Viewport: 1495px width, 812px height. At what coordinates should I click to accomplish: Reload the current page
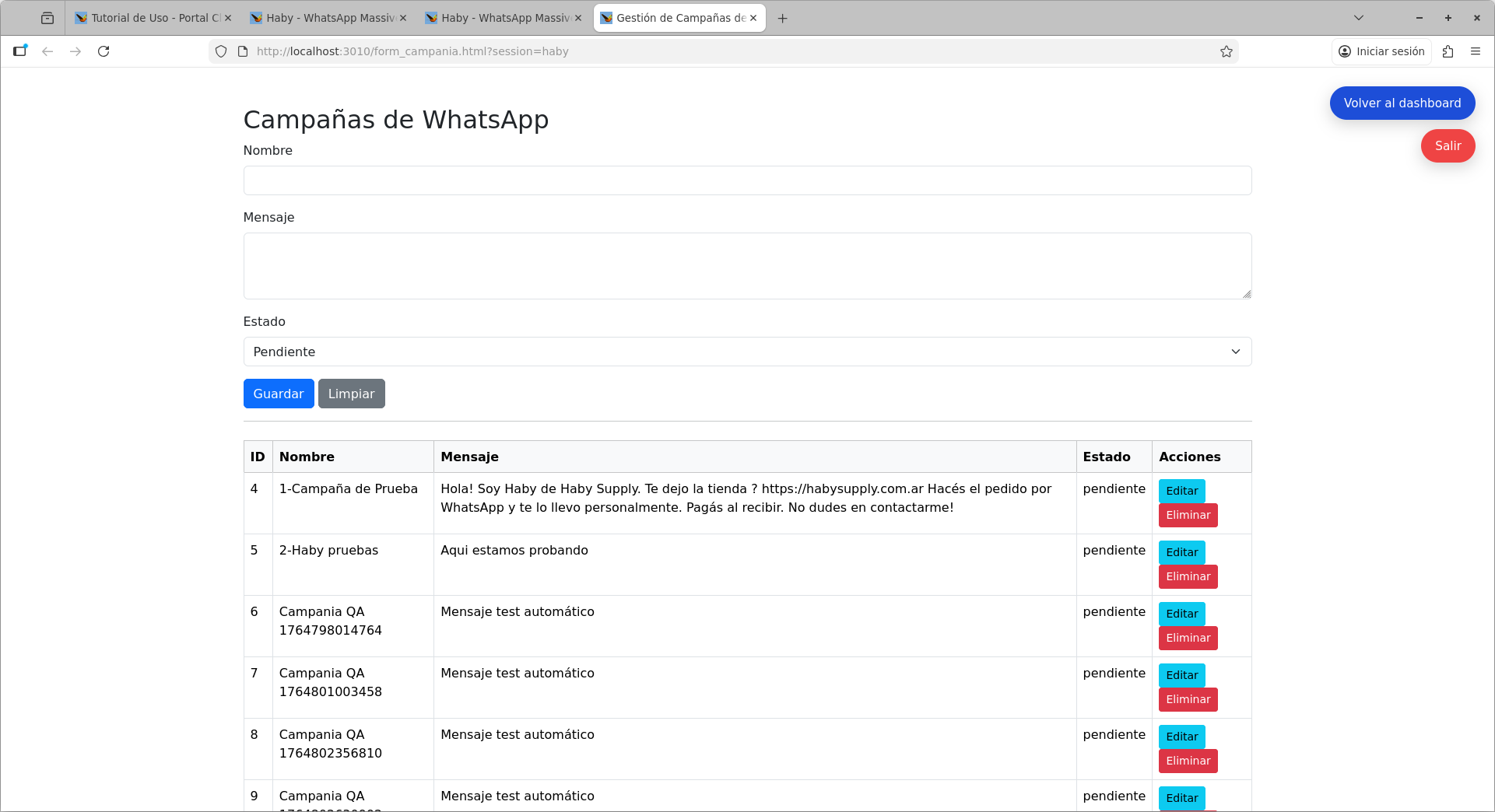pos(104,51)
